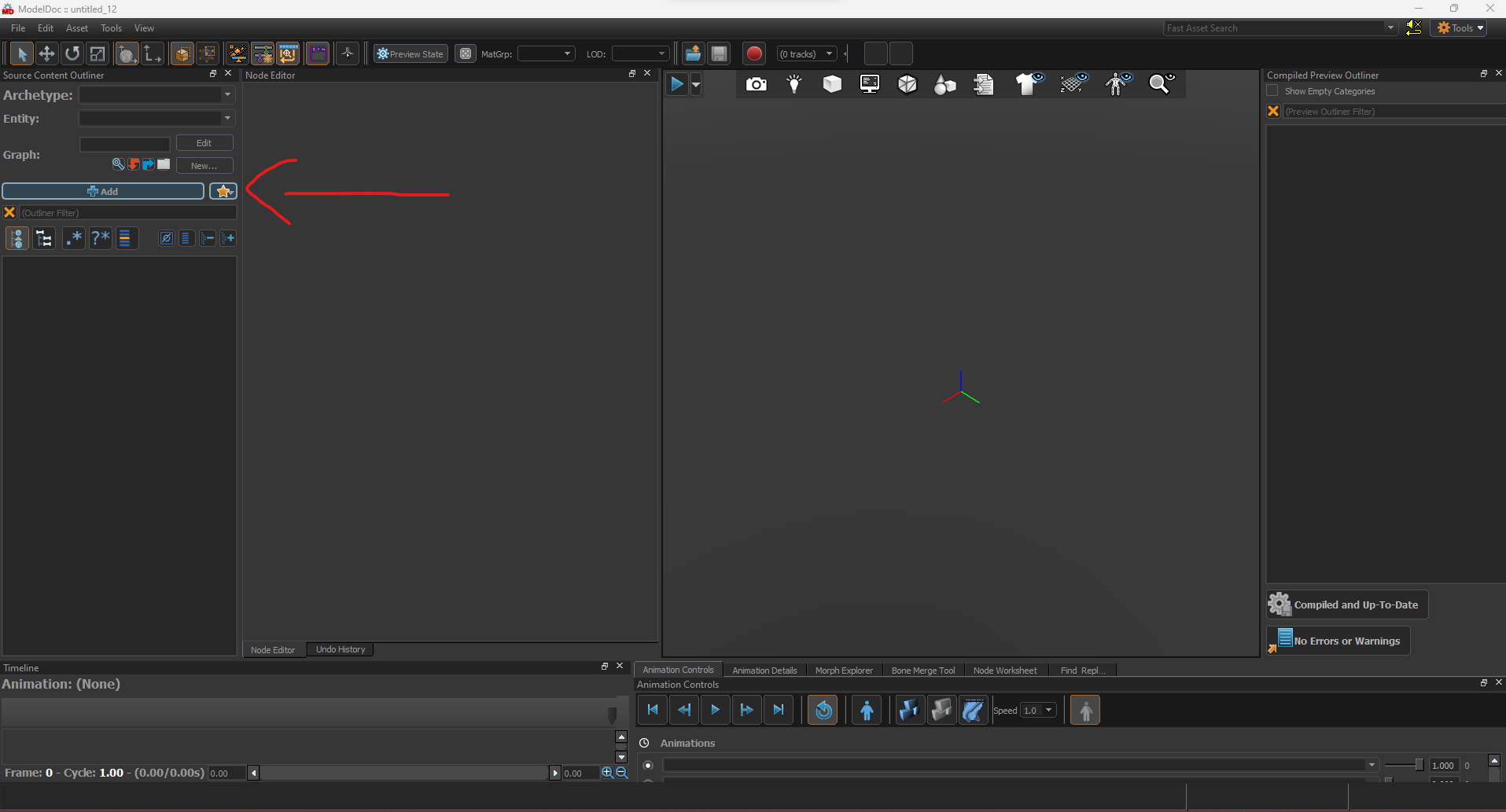Image resolution: width=1506 pixels, height=812 pixels.
Task: Toggle animation looping button
Action: tap(823, 711)
